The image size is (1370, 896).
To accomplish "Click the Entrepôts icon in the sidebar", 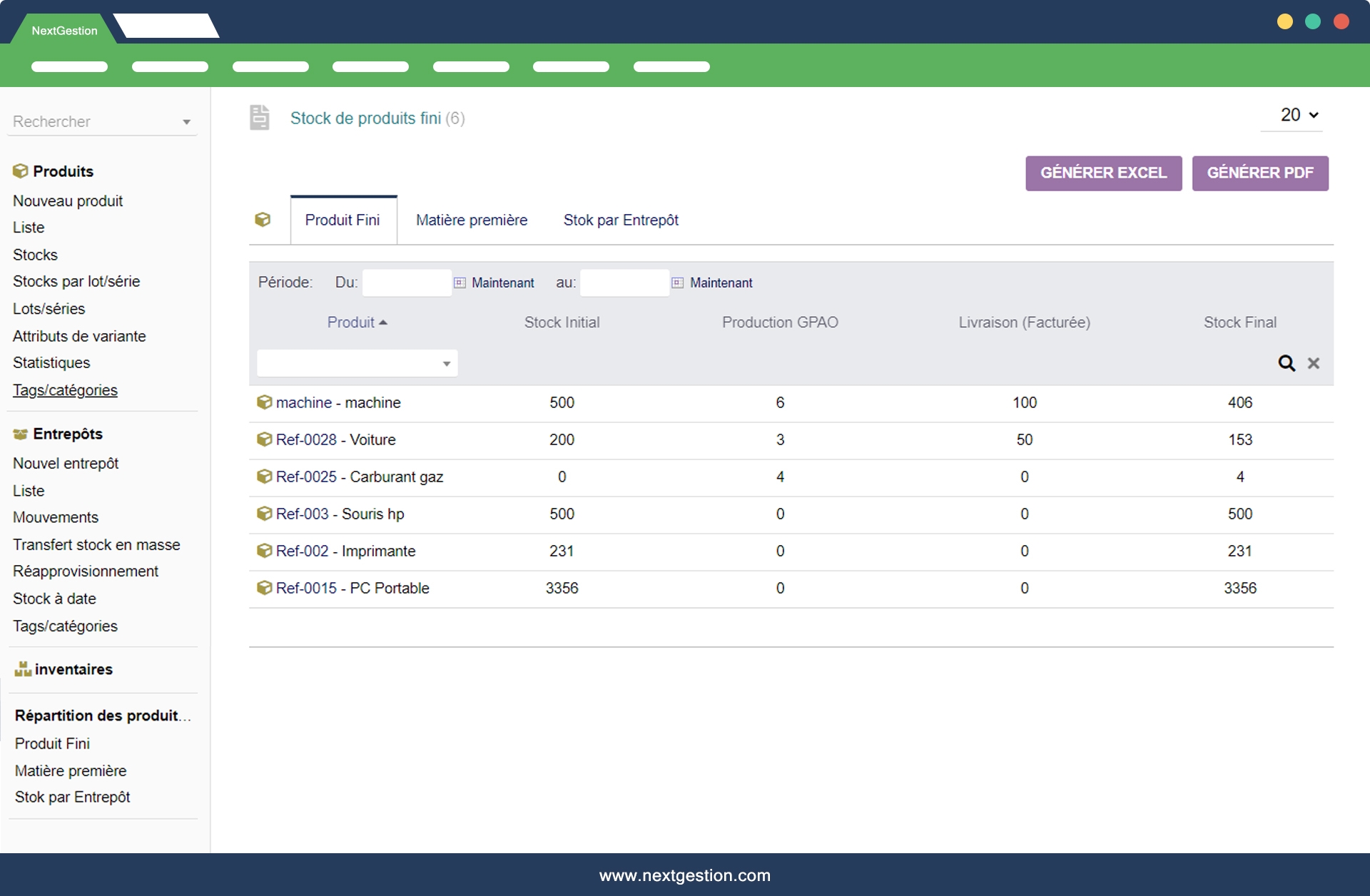I will (x=20, y=434).
